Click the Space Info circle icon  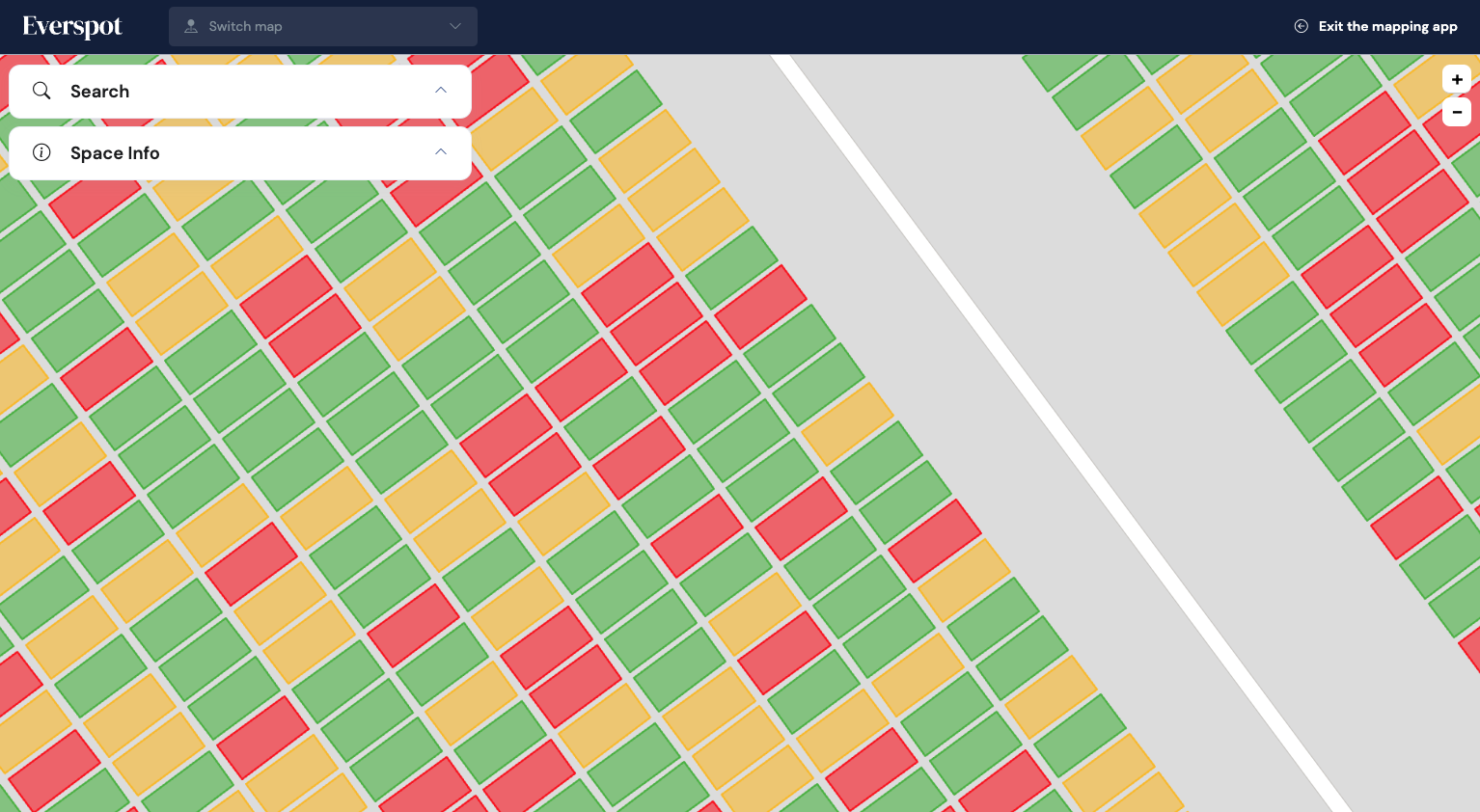coord(41,152)
